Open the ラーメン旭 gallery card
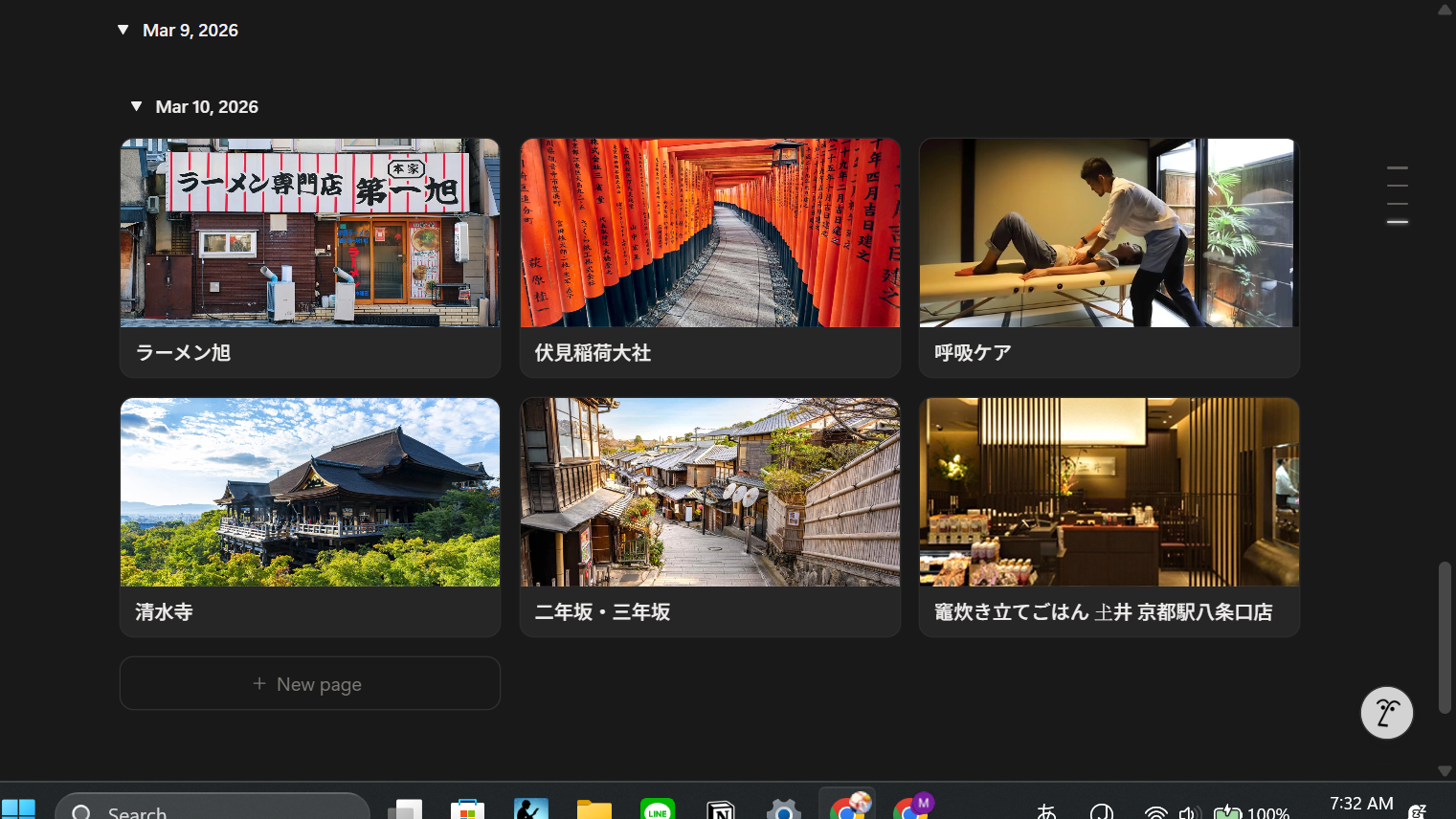Viewport: 1456px width, 819px height. [x=309, y=257]
